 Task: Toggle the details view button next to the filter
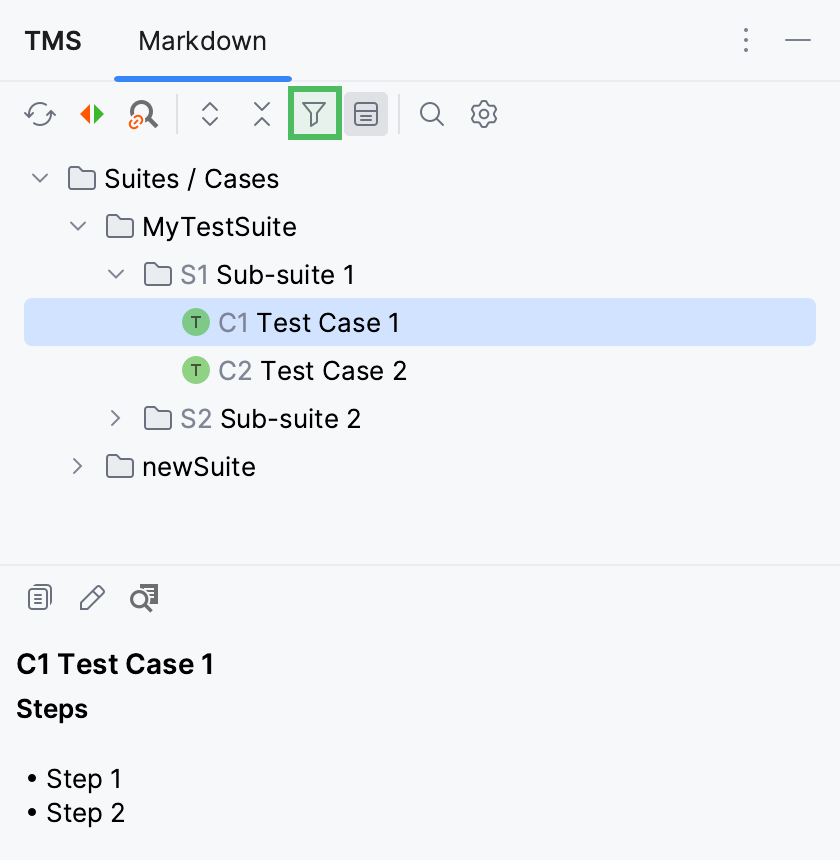point(365,113)
